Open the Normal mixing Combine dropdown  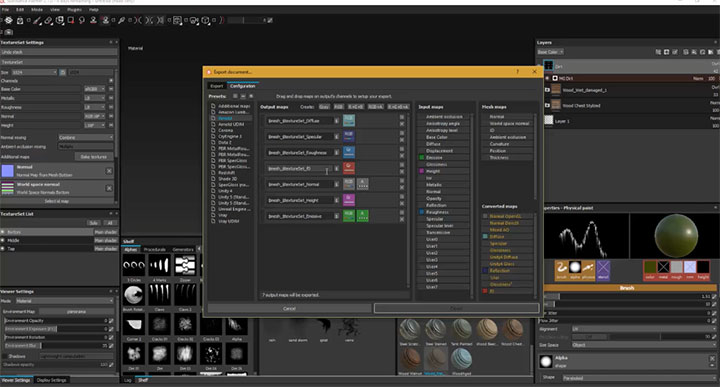85,137
